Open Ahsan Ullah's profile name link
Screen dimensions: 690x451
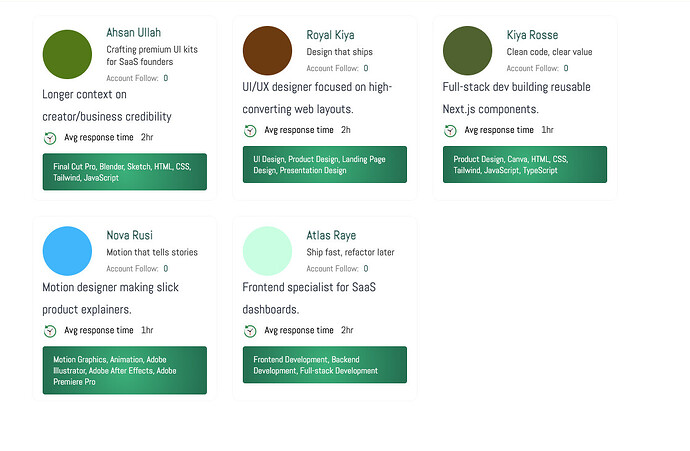tap(133, 34)
